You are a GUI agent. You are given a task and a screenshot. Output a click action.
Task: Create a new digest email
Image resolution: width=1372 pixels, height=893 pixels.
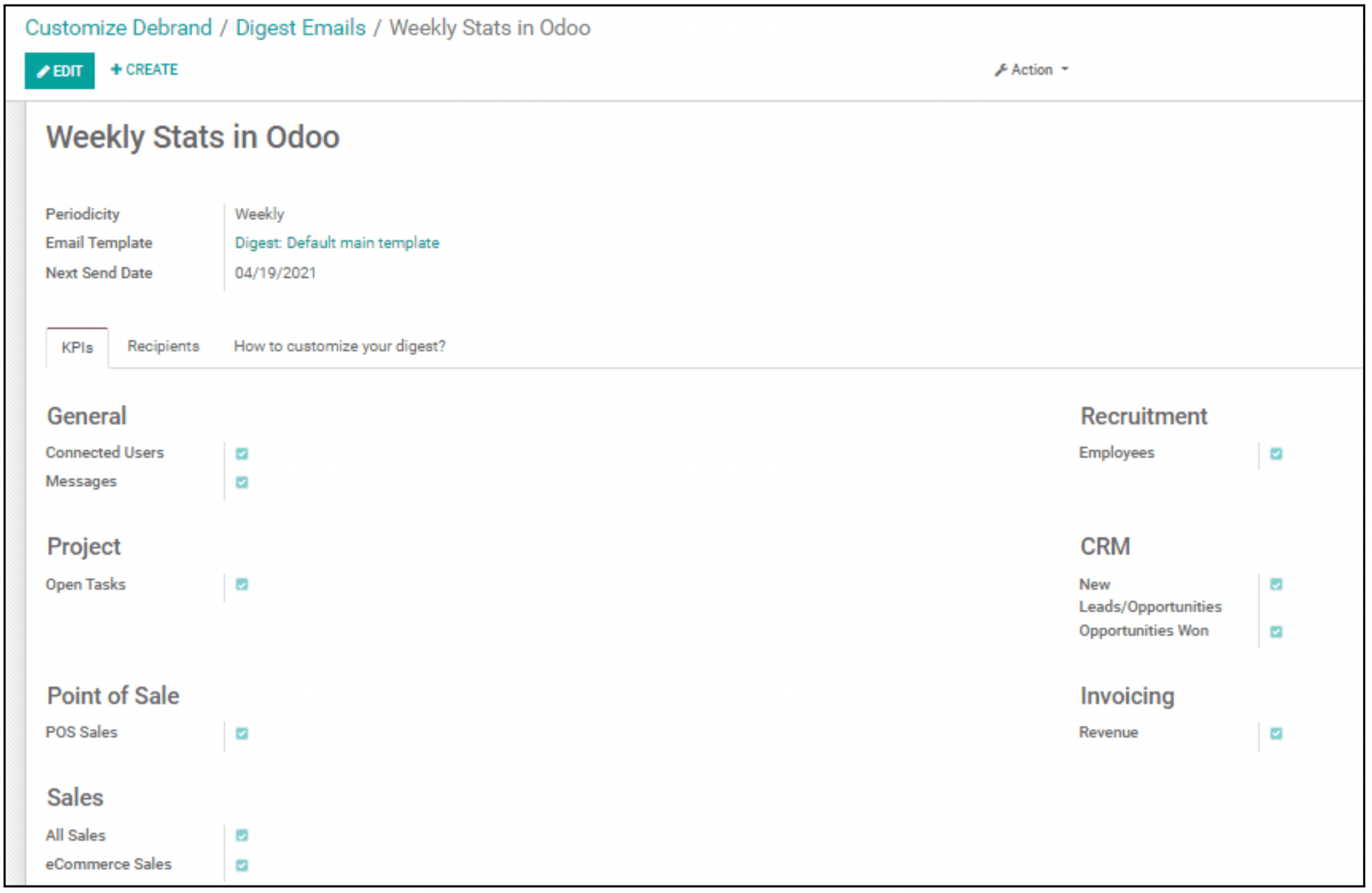click(x=144, y=70)
